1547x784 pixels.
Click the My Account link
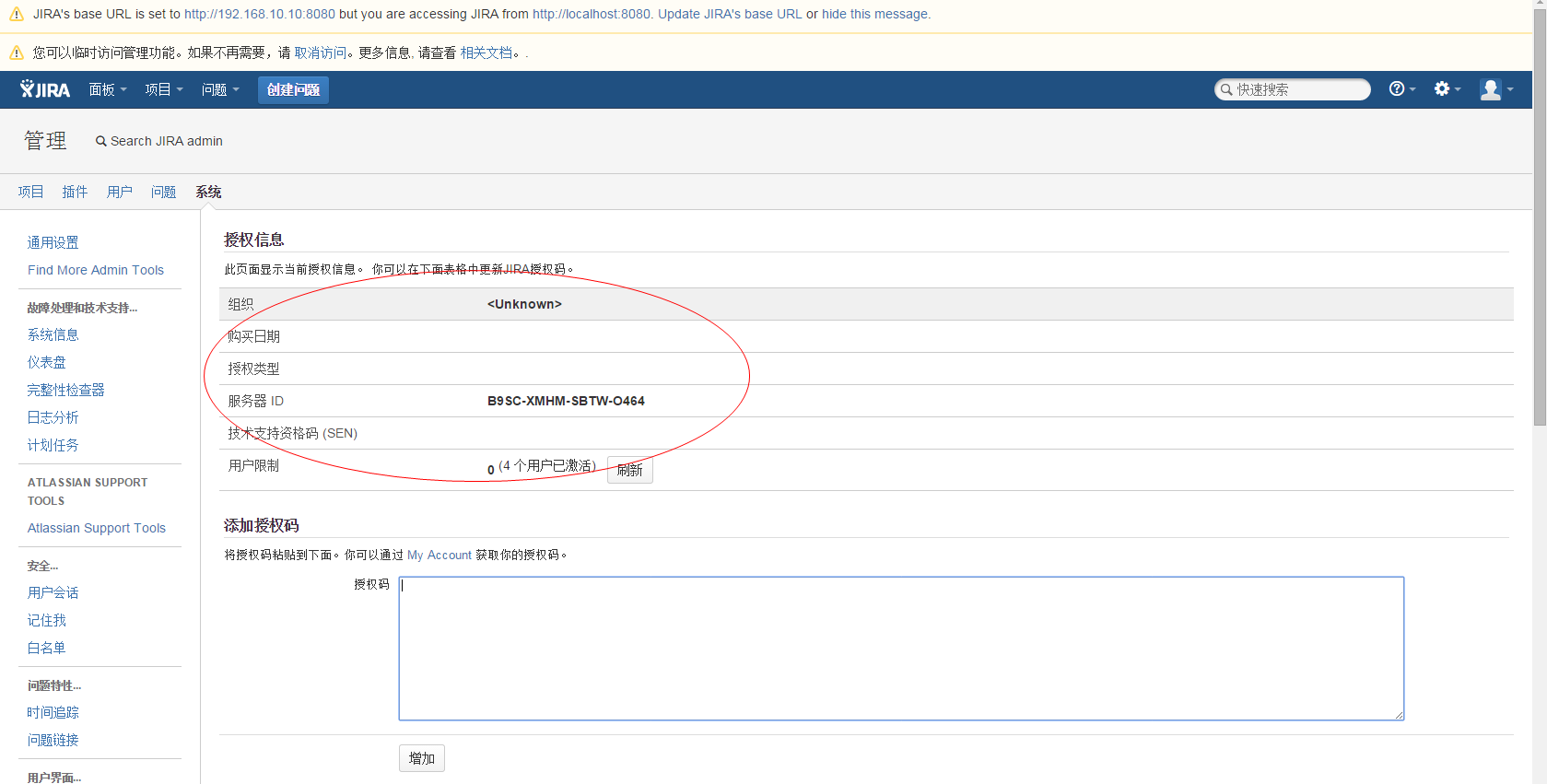pyautogui.click(x=439, y=555)
